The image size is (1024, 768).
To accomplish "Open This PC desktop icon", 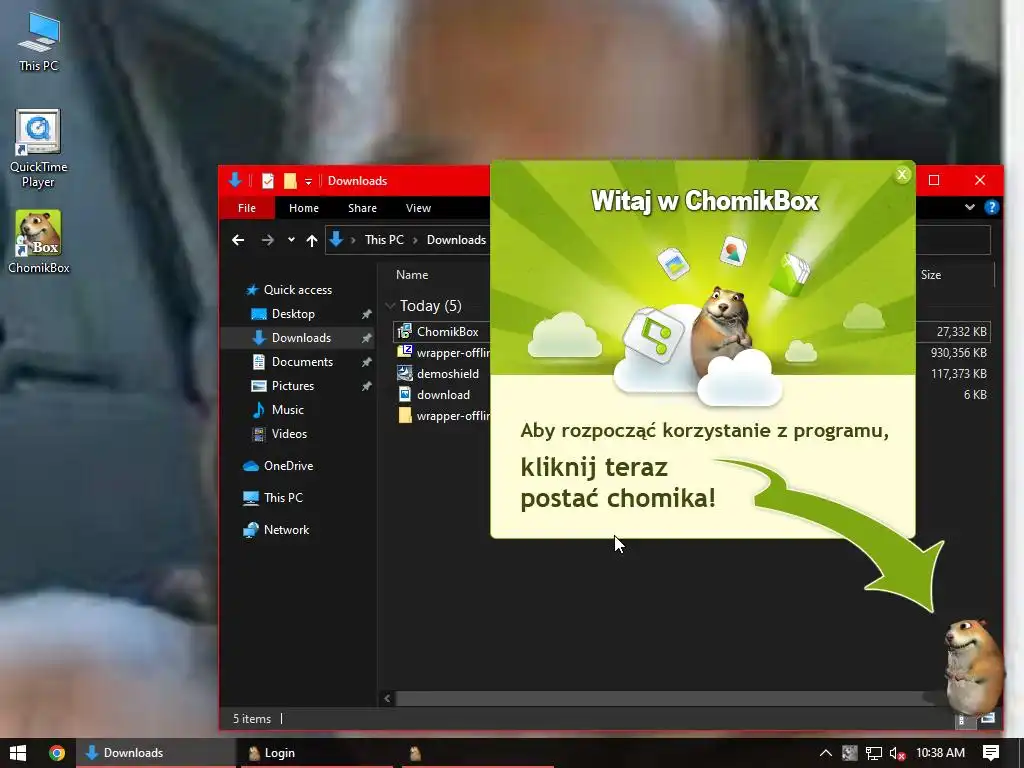I will coord(39,42).
